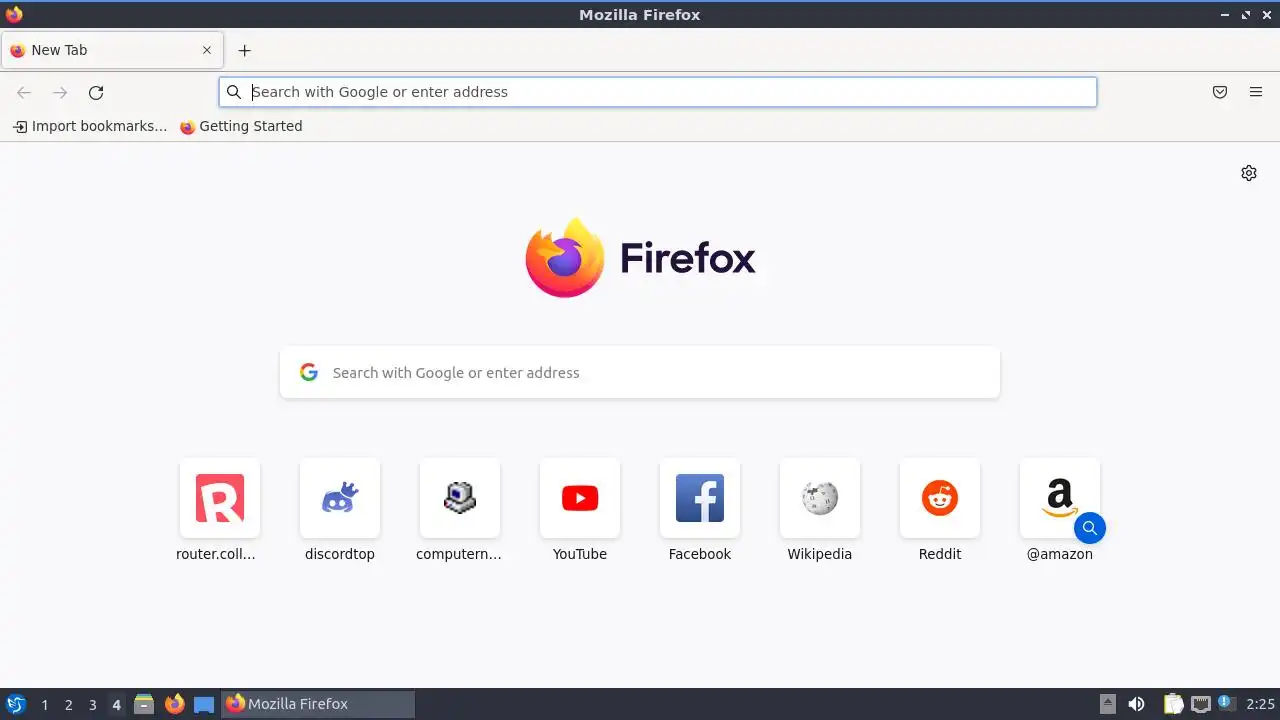Click the page search box with Google logo
The height and width of the screenshot is (720, 1280).
(x=640, y=372)
